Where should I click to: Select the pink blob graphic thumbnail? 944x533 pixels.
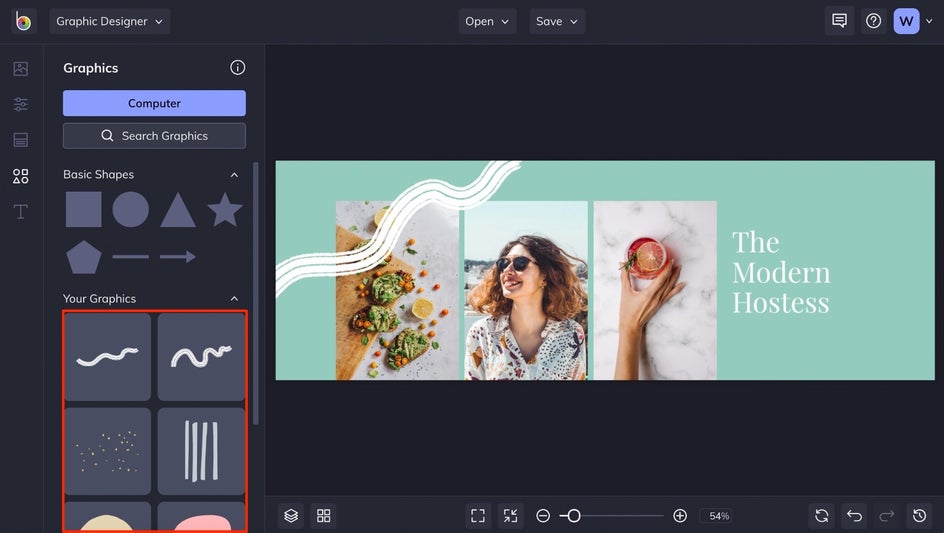click(x=201, y=516)
